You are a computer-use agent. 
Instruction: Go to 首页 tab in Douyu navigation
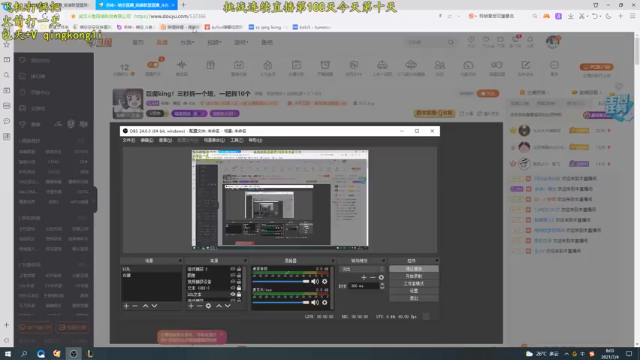[x=138, y=42]
